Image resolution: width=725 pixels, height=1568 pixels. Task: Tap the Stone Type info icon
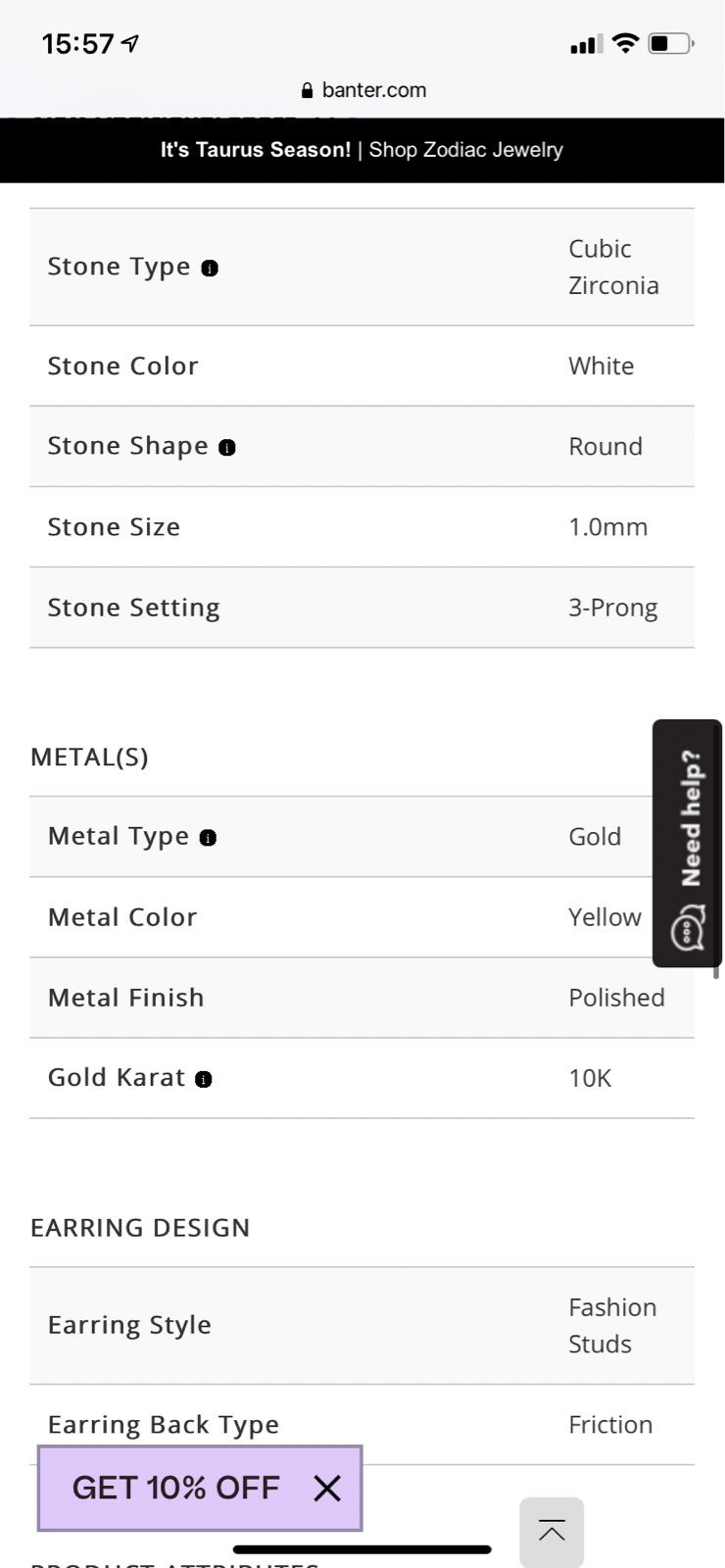pyautogui.click(x=210, y=268)
